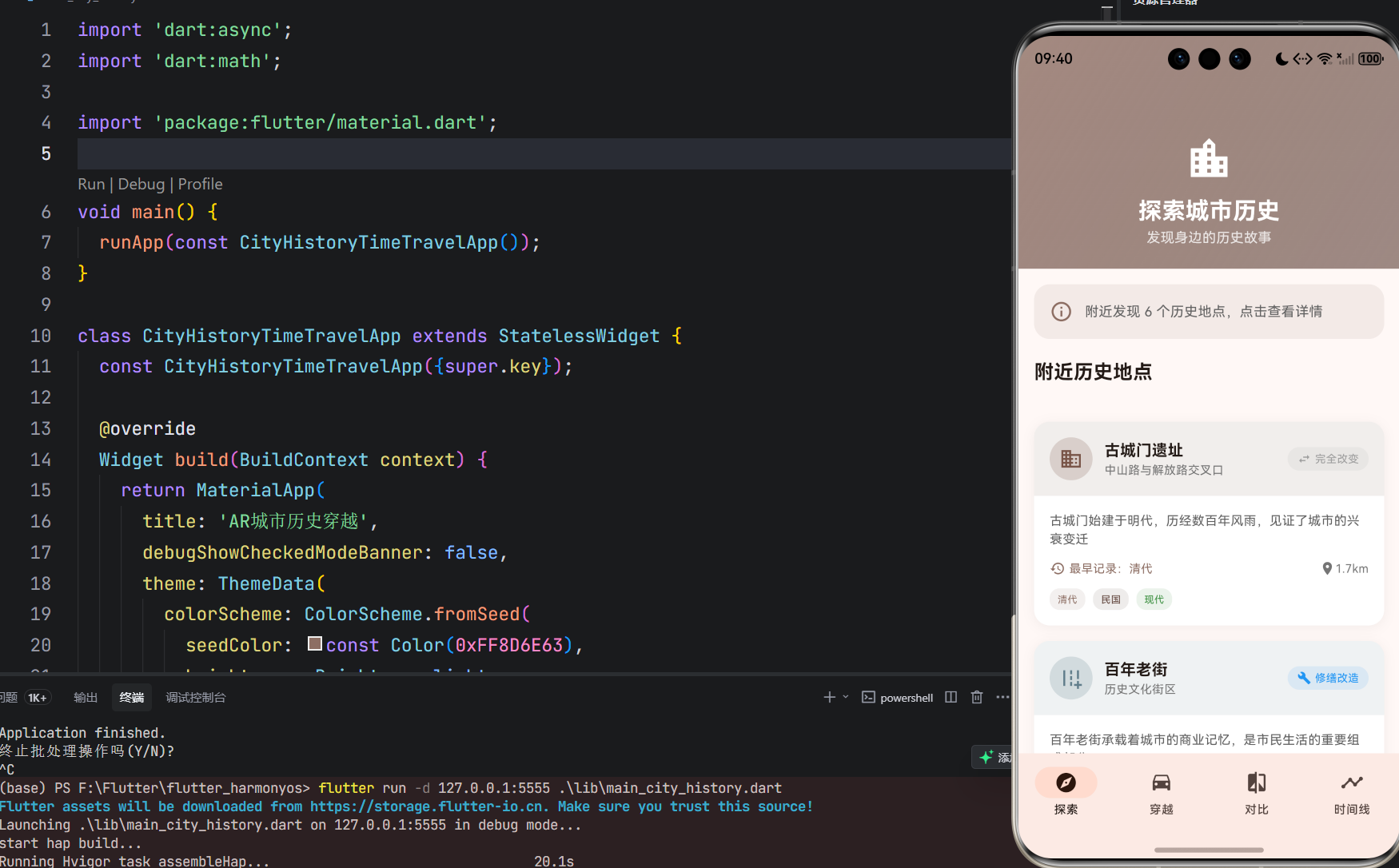The image size is (1399, 868).
Task: Click ColorScheme.fromSeed on line 19
Action: (412, 615)
